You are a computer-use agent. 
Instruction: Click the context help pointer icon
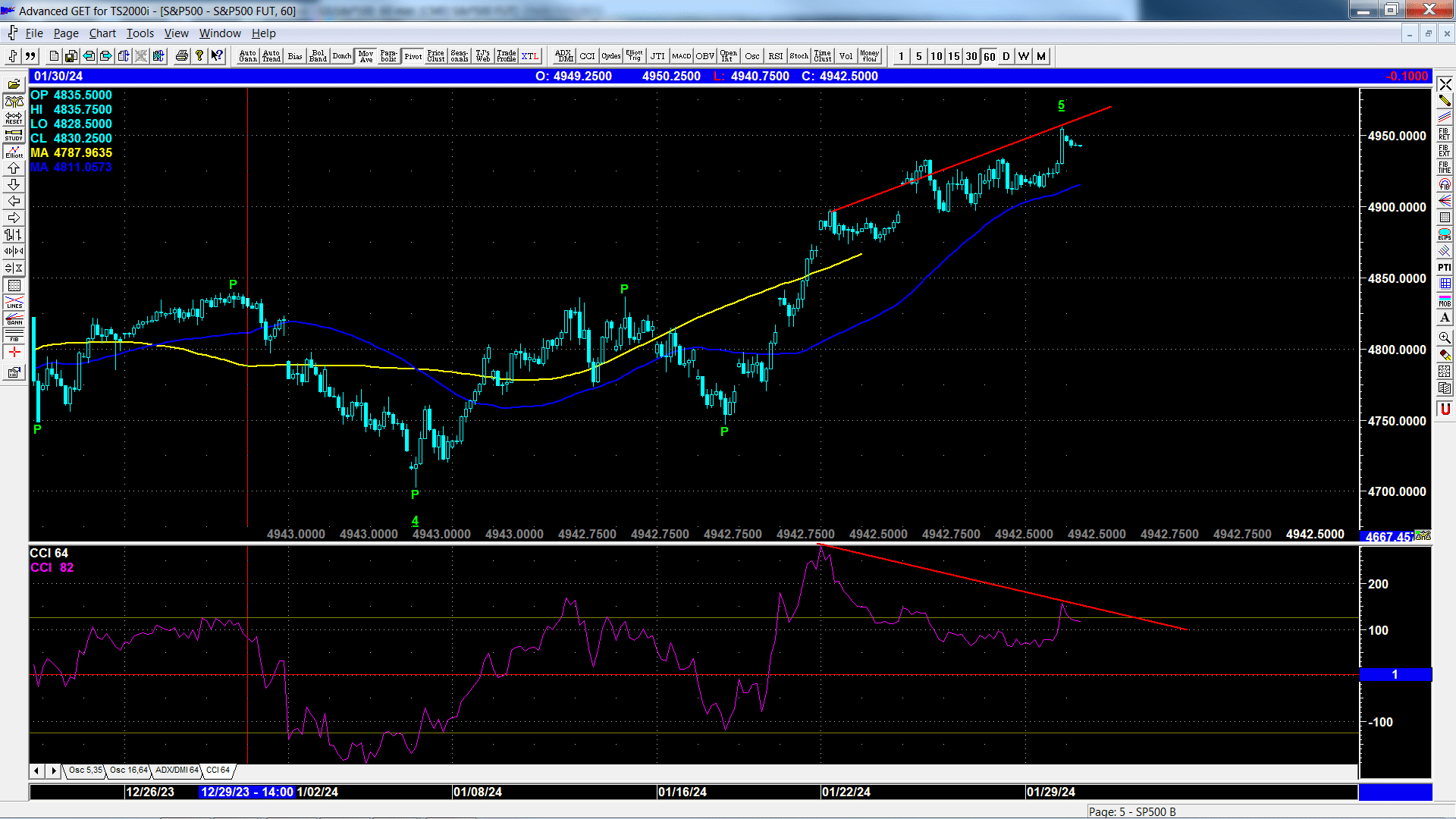tap(217, 56)
